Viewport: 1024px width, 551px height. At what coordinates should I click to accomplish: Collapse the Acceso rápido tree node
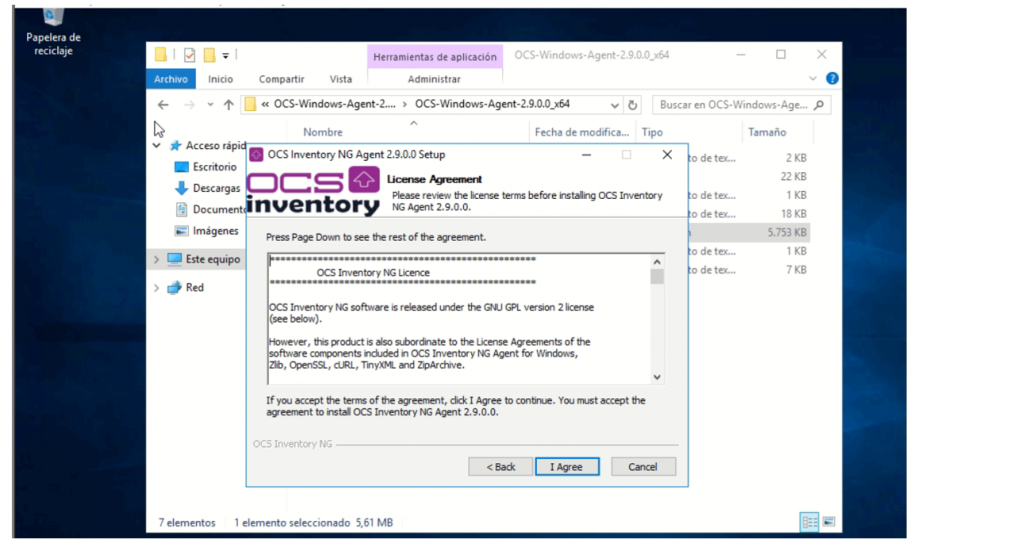pyautogui.click(x=157, y=146)
